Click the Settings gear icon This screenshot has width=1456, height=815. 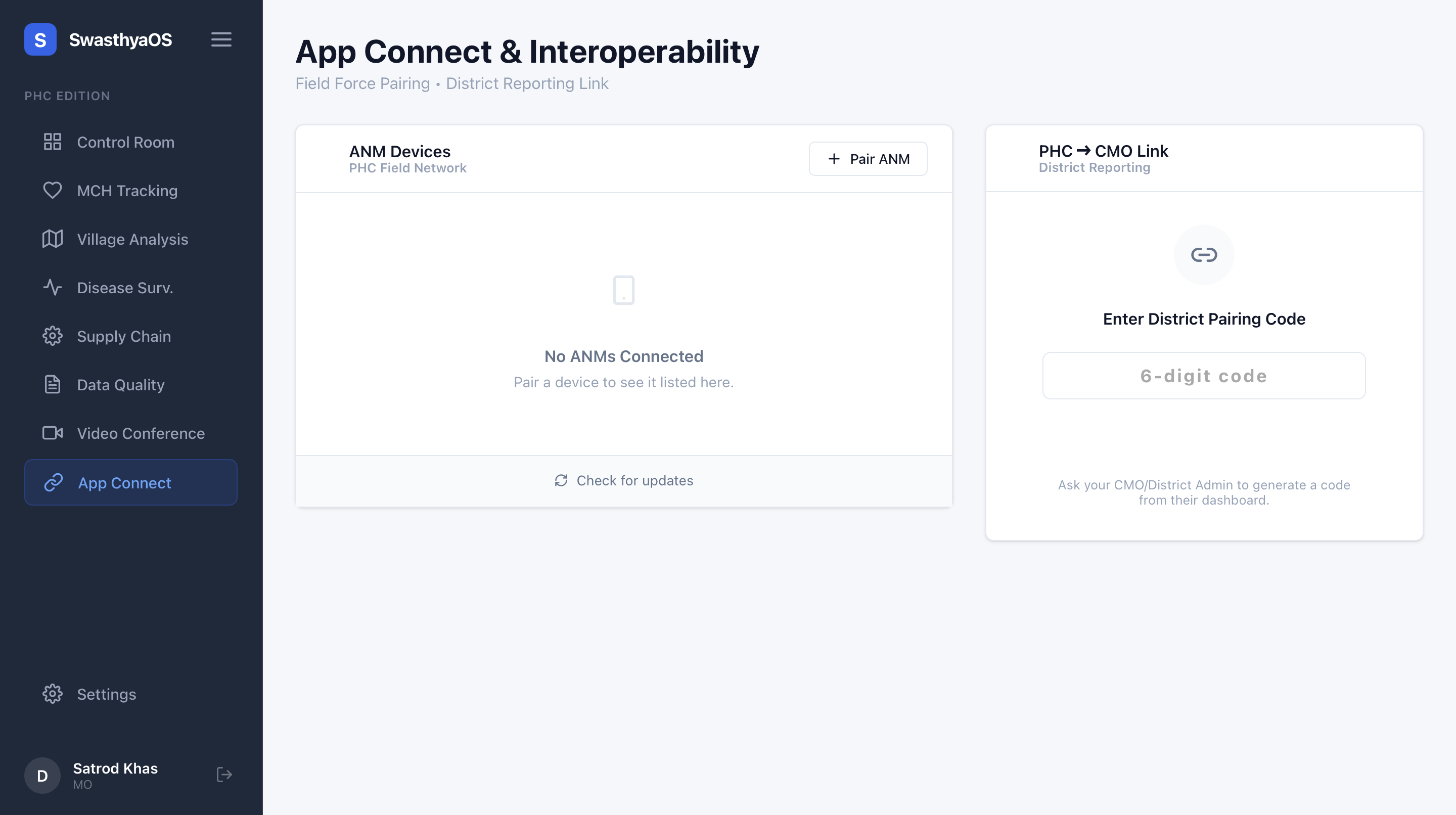53,694
